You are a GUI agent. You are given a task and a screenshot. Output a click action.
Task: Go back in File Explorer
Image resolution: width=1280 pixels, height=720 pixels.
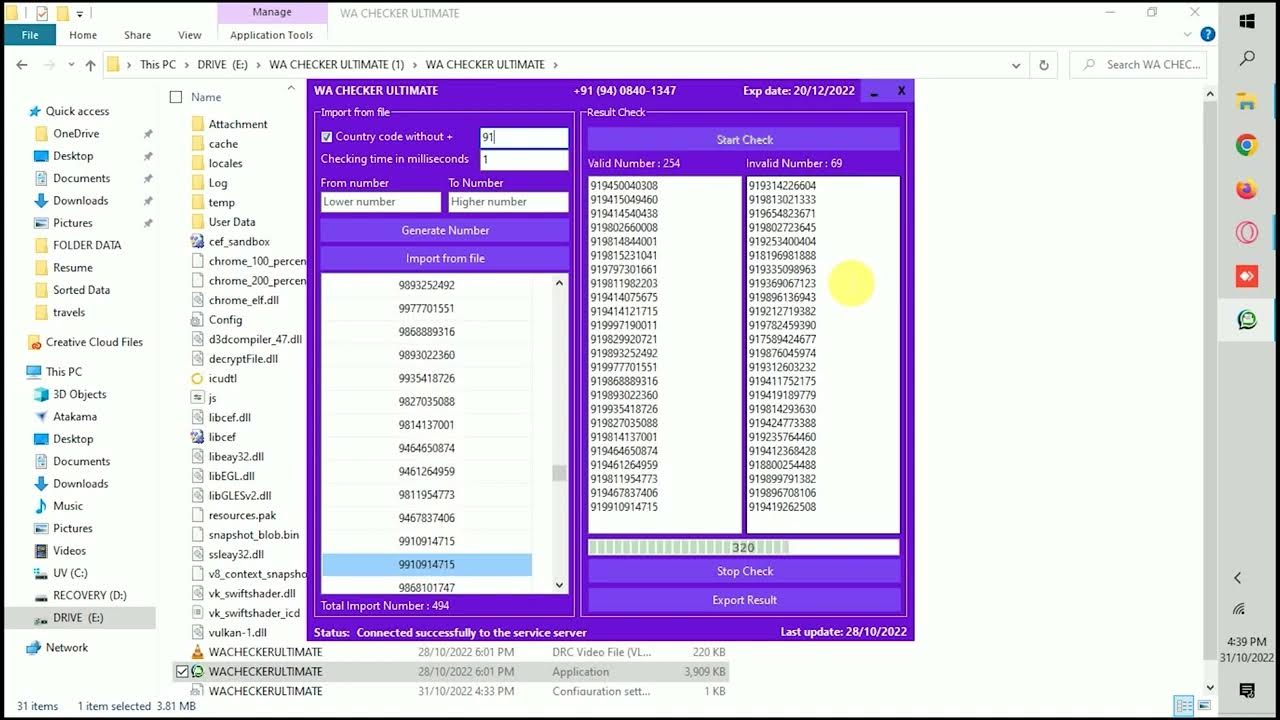click(22, 65)
